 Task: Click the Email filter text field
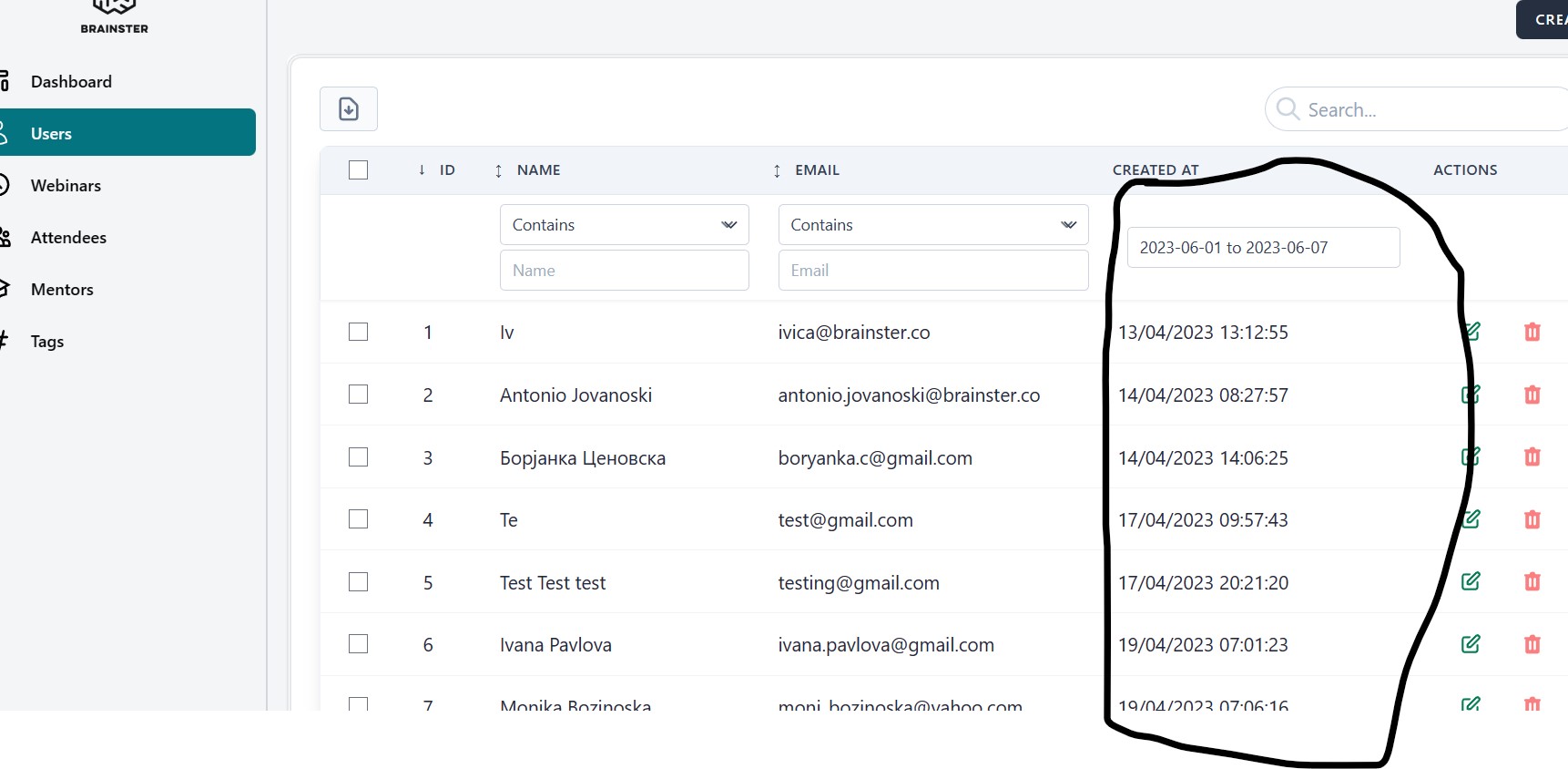click(x=932, y=271)
